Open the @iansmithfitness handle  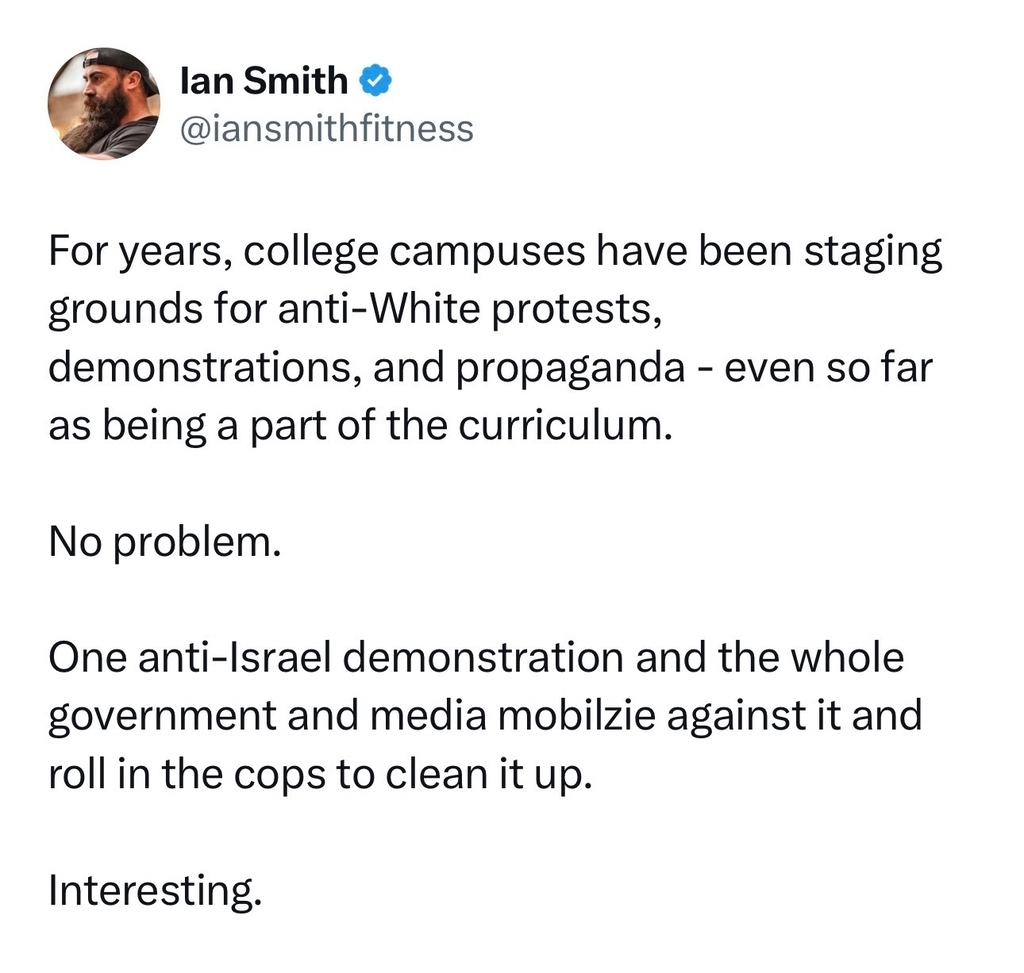[326, 128]
